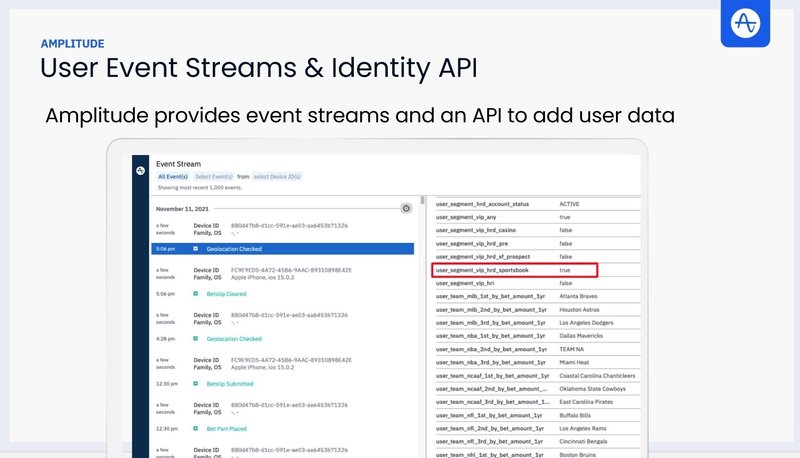Click user_segment_vip_any property
The width and height of the screenshot is (800, 458).
466,217
